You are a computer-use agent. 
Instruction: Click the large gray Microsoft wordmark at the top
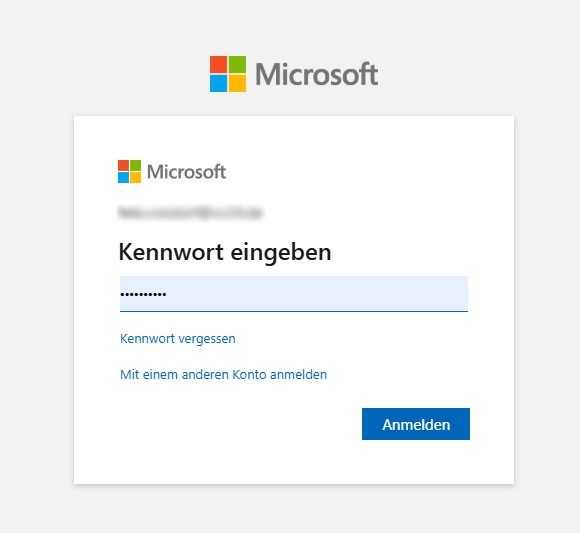pyautogui.click(x=317, y=74)
